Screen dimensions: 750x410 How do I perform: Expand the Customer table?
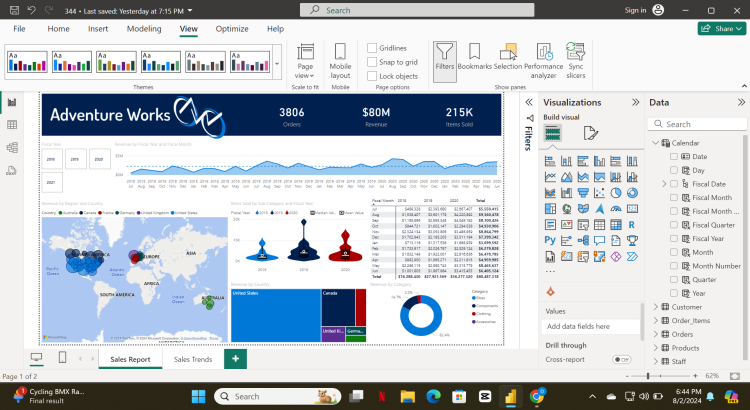[x=656, y=307]
